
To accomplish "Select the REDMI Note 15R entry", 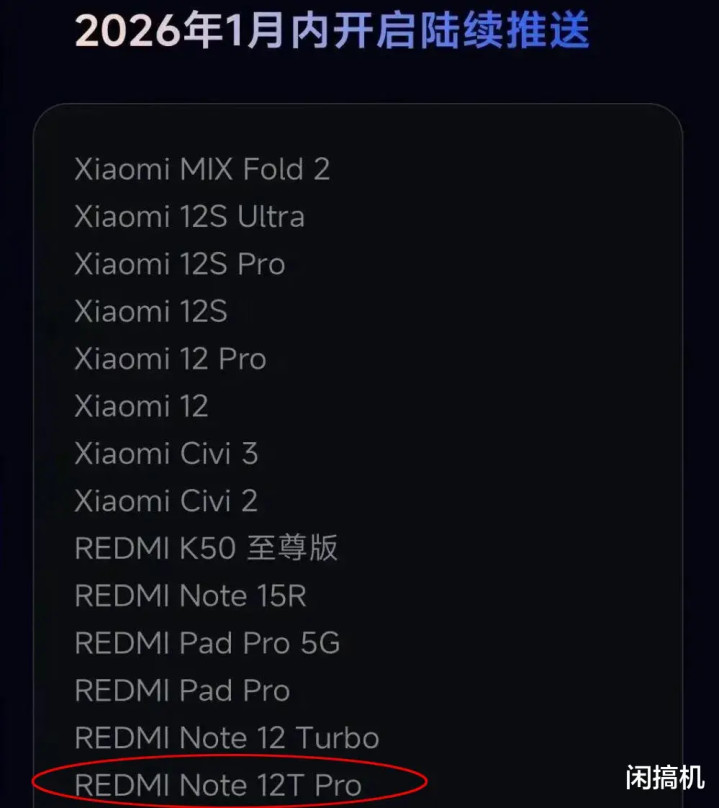I will [x=190, y=596].
